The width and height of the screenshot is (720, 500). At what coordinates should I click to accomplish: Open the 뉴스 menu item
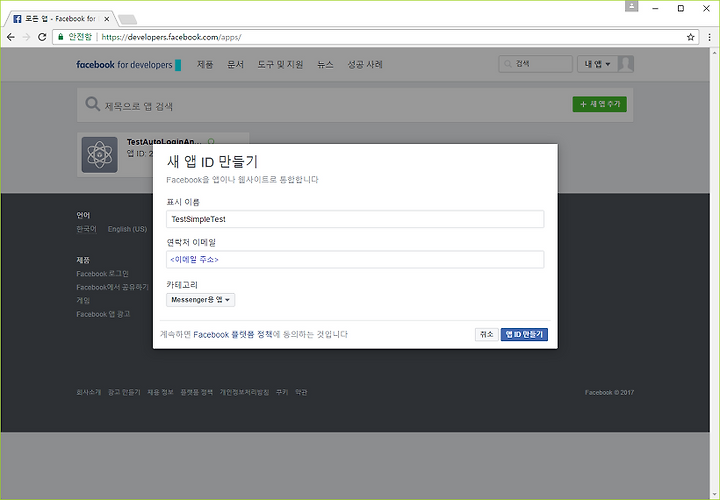click(x=325, y=64)
